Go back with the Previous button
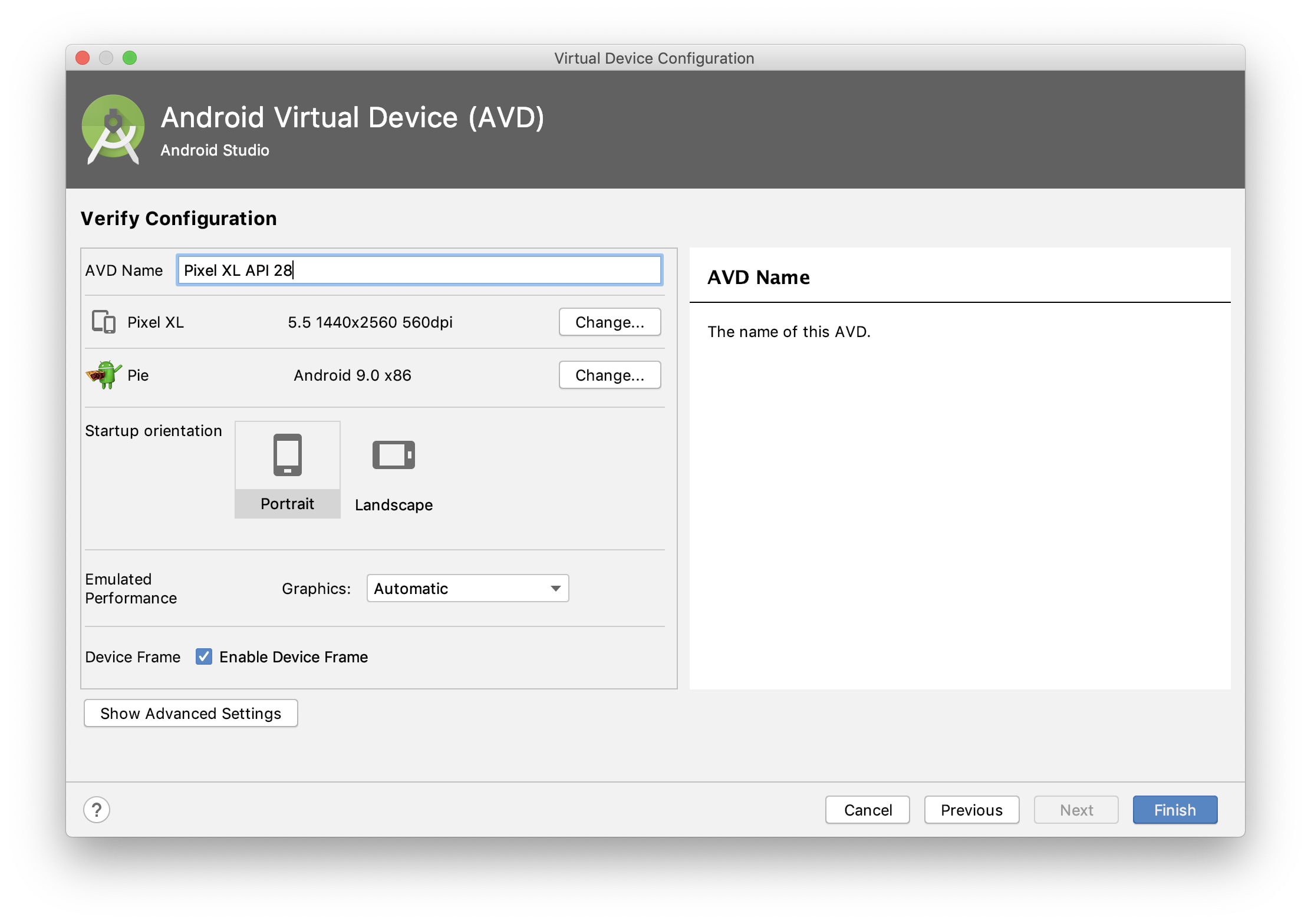 pos(971,810)
